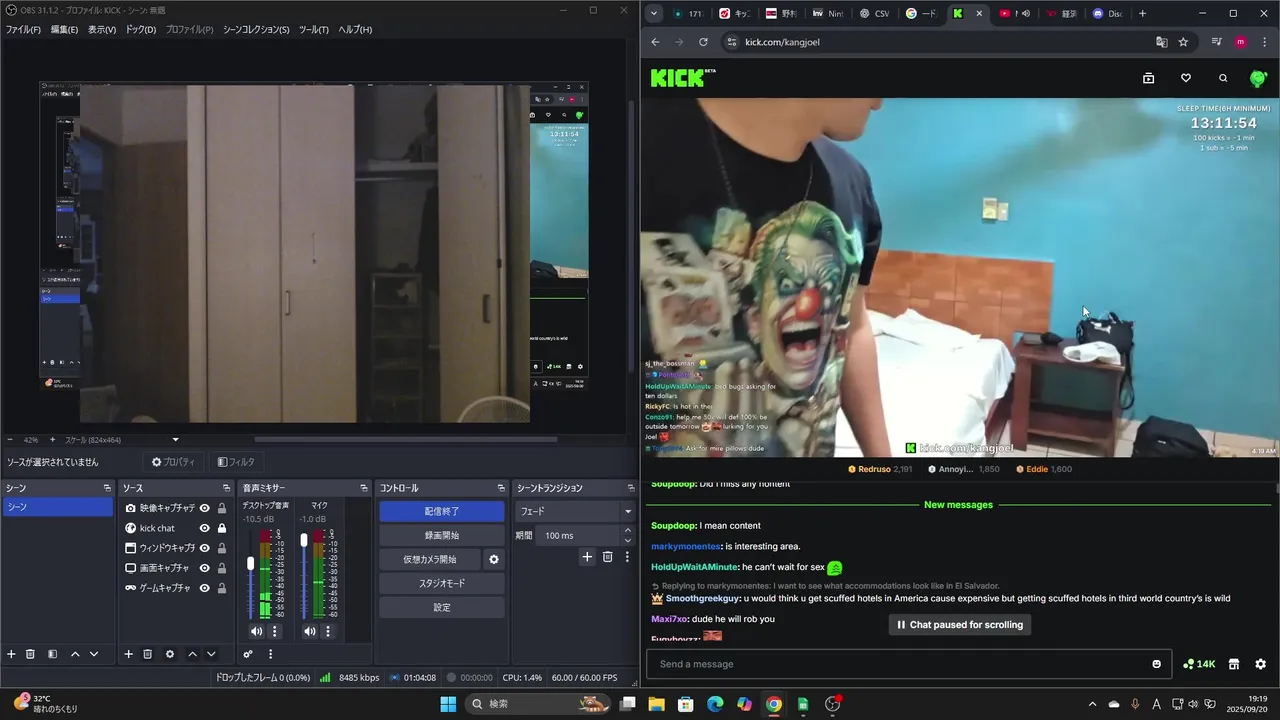Open シーンコレクション(S) menu

point(256,29)
